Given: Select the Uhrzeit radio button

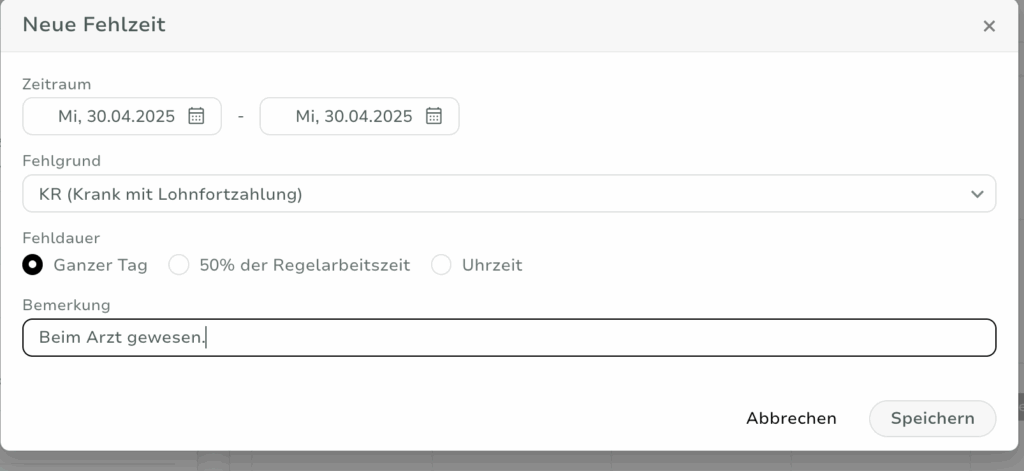Looking at the screenshot, I should coord(441,265).
